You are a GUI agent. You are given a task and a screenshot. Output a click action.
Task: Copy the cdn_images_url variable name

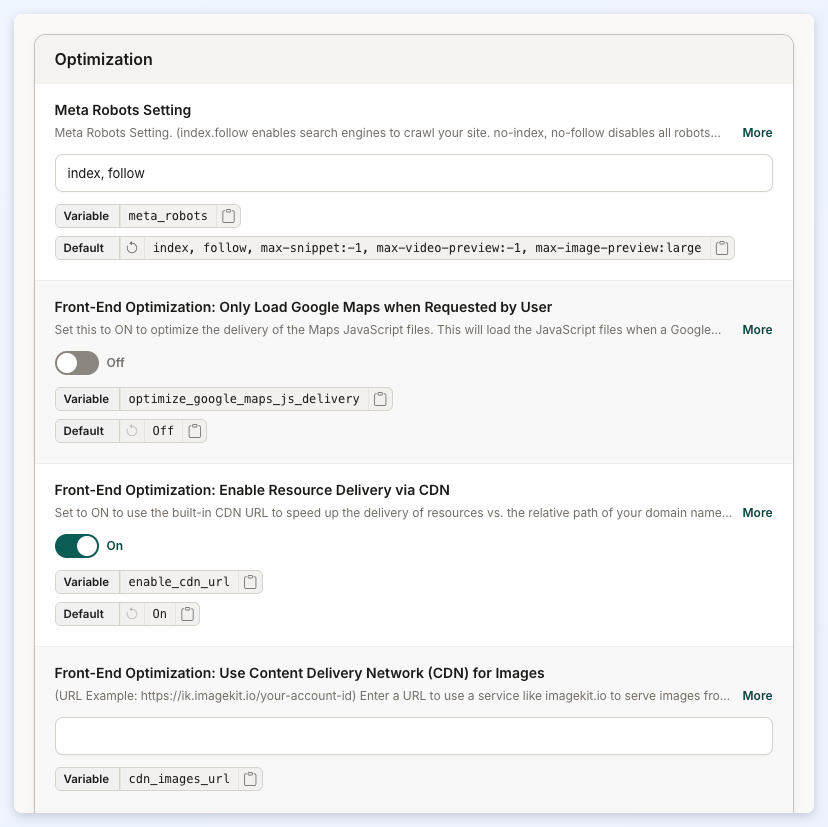[x=250, y=779]
